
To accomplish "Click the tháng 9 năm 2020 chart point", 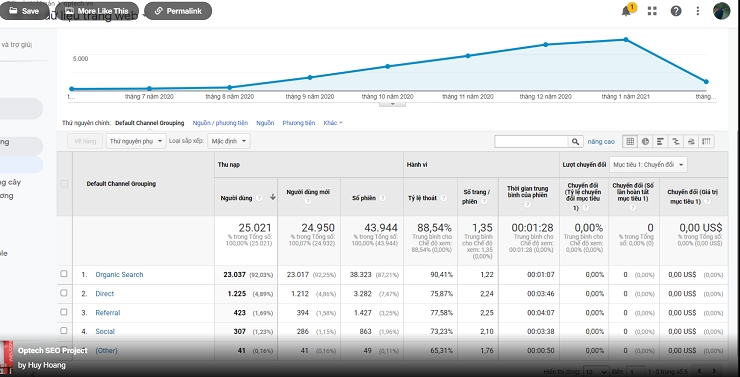I will 310,77.
